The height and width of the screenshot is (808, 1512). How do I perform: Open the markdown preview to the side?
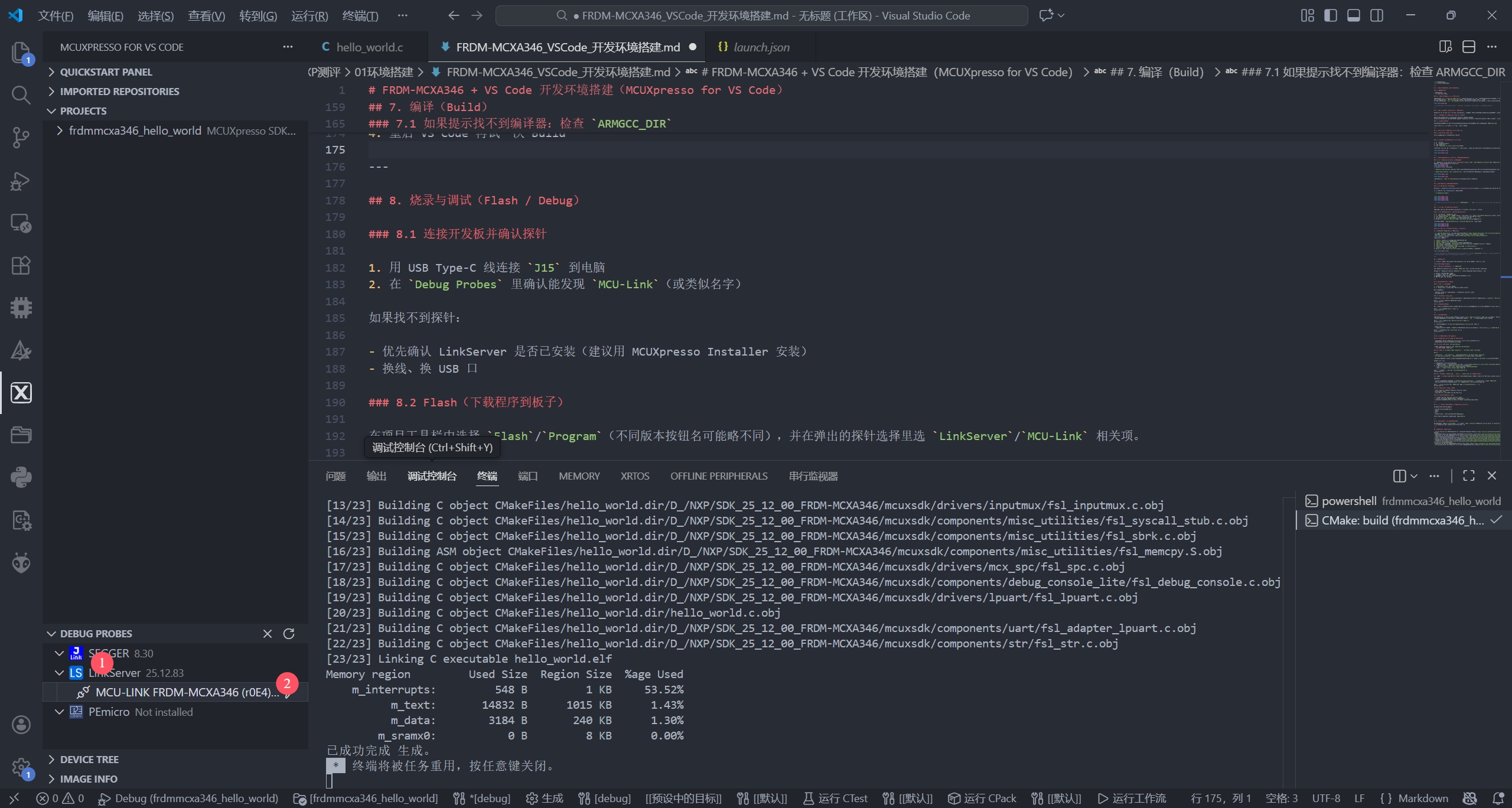(x=1445, y=47)
